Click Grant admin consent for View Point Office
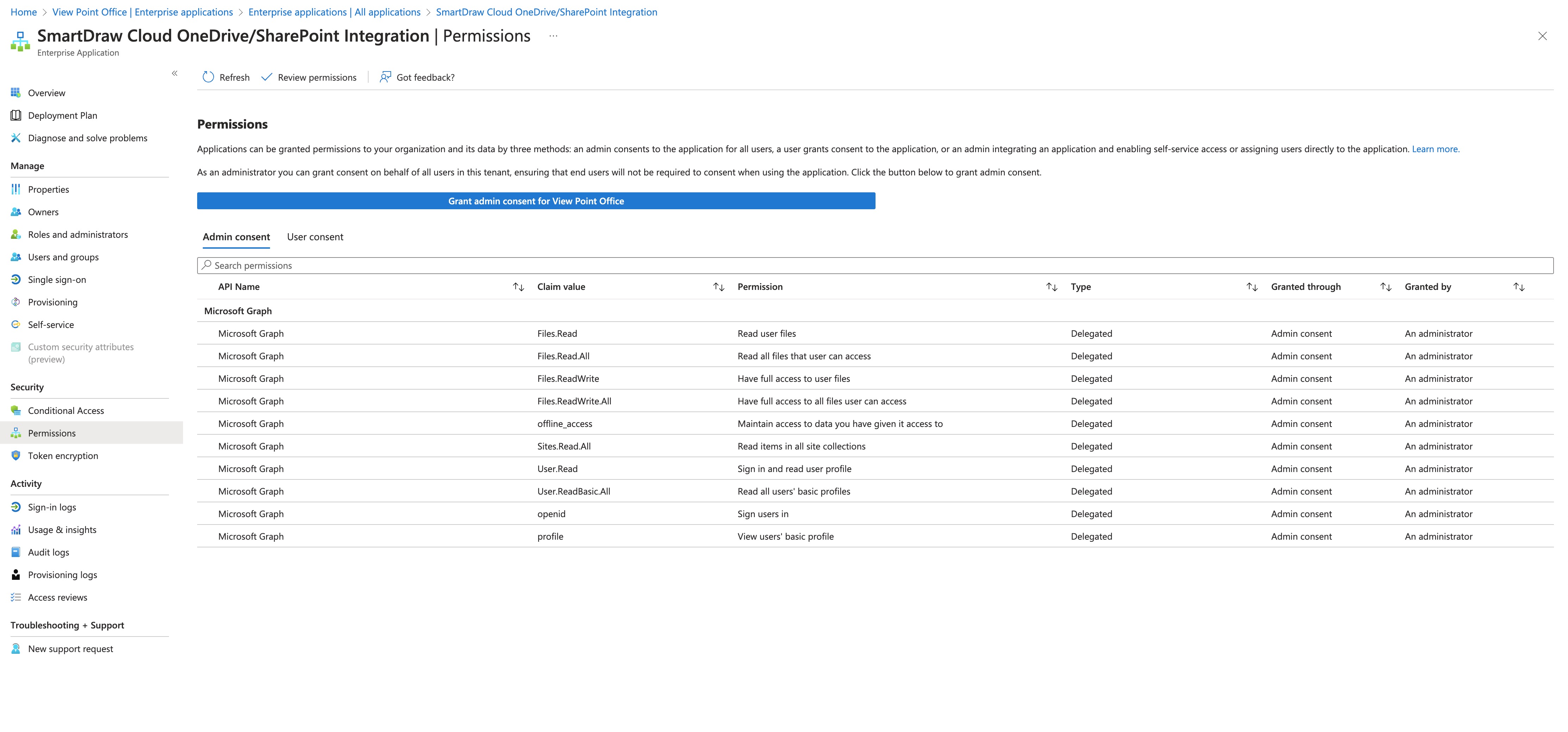Viewport: 1568px width, 732px height. 536,201
